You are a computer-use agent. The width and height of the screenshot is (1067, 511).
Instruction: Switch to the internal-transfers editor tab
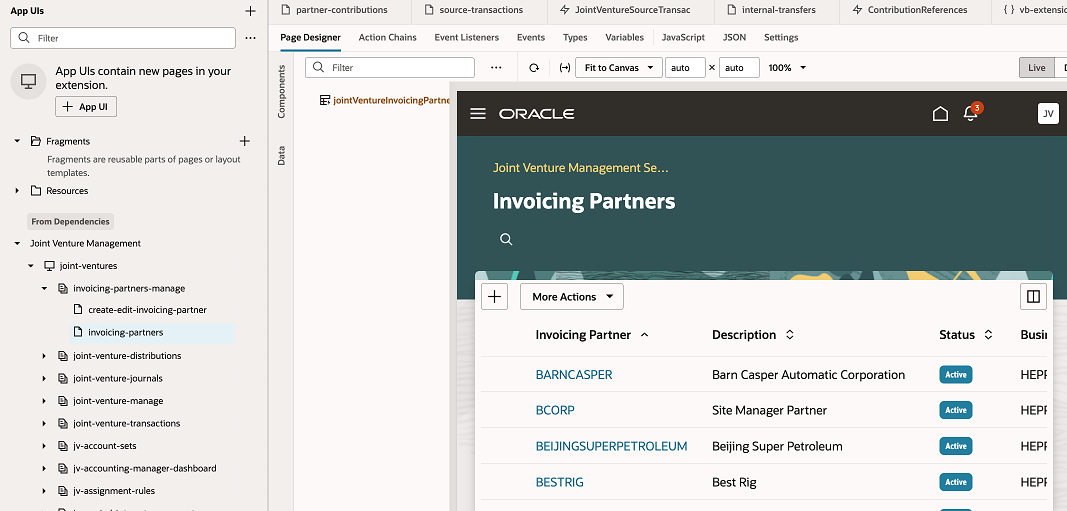[778, 10]
